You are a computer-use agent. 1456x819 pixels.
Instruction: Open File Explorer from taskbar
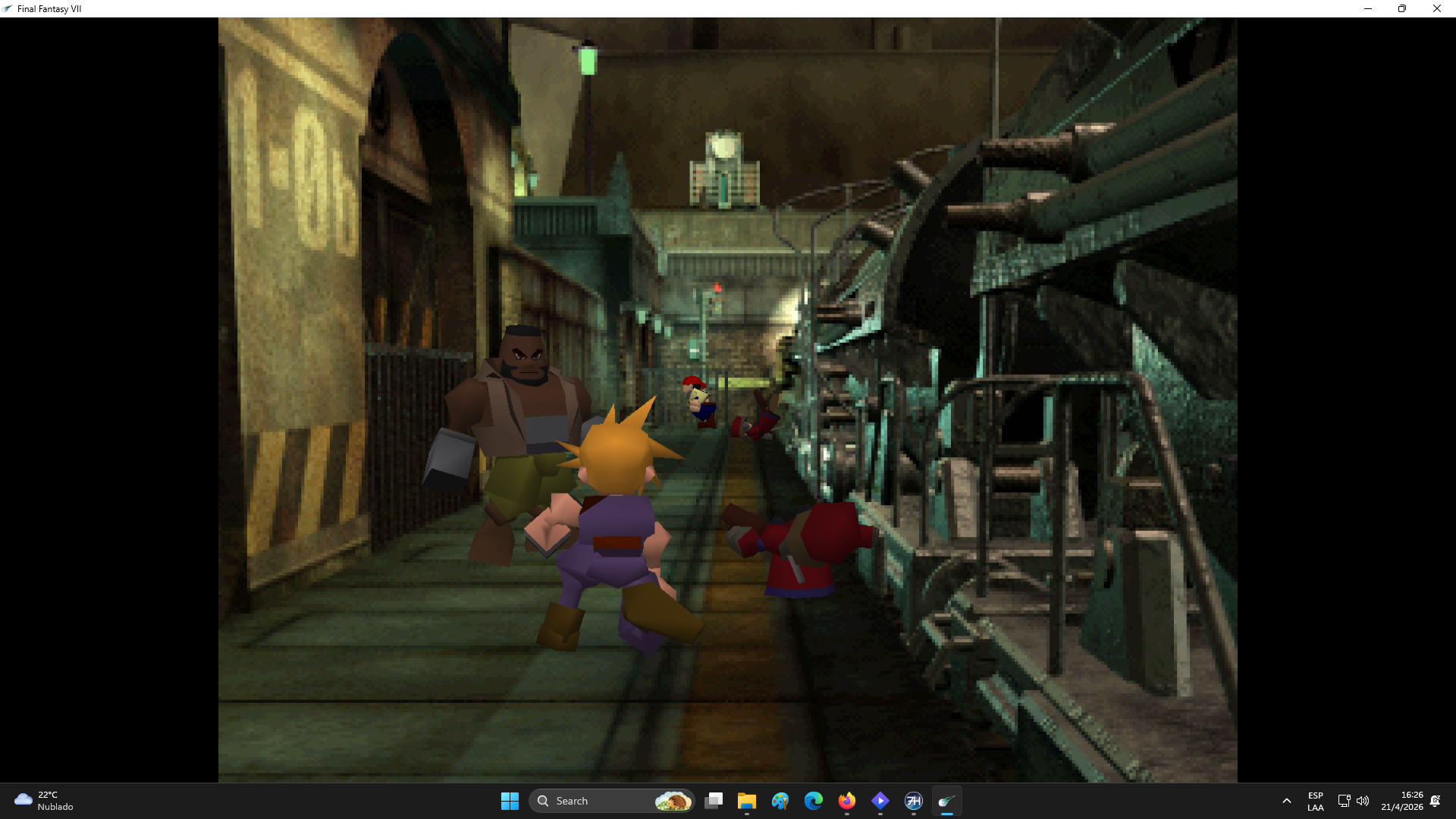click(x=747, y=801)
